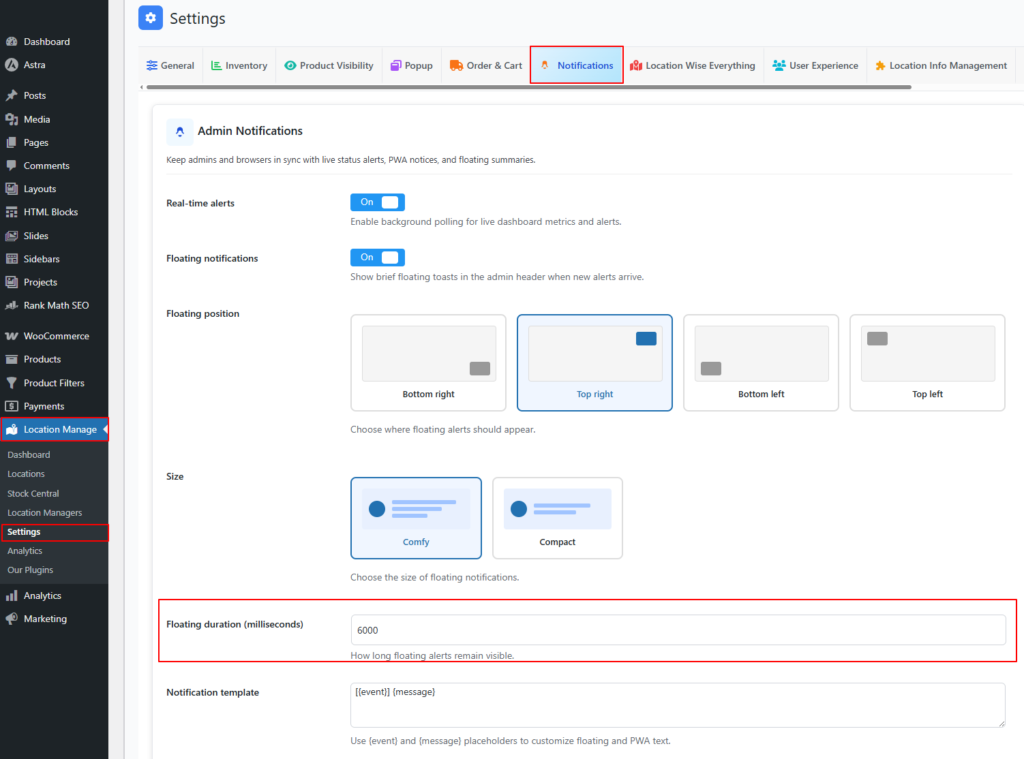Click the Dashboard icon in the sidebar
The image size is (1024, 759).
[11, 42]
